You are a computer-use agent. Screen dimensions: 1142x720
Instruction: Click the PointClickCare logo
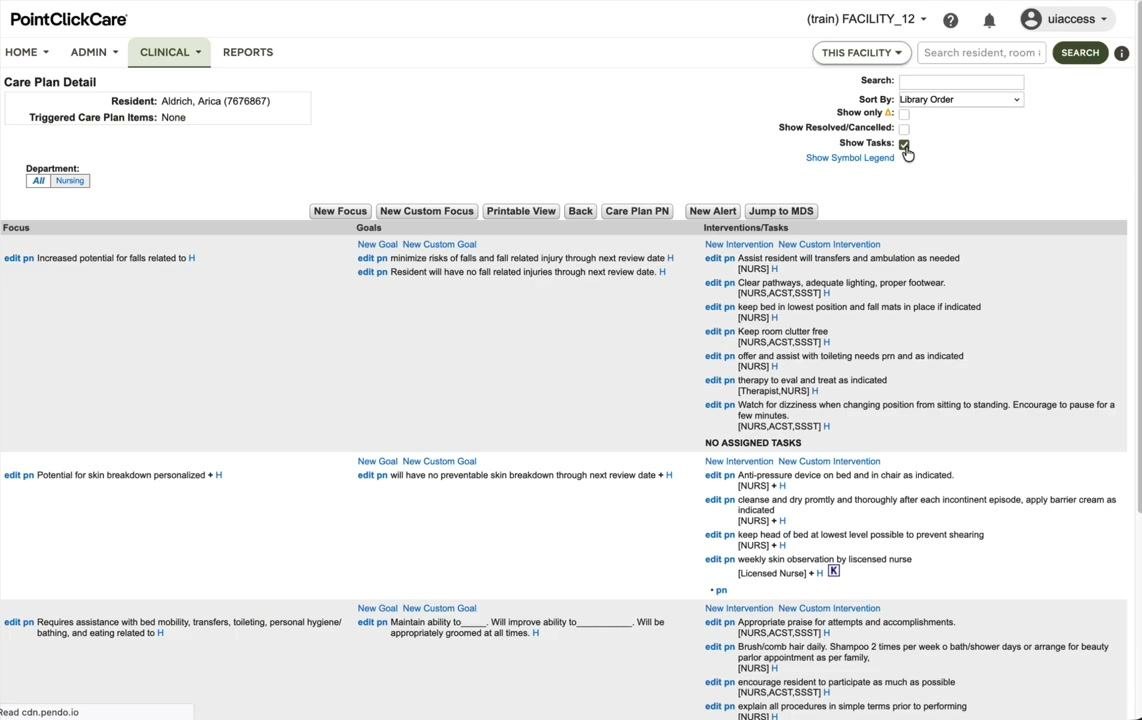68,20
